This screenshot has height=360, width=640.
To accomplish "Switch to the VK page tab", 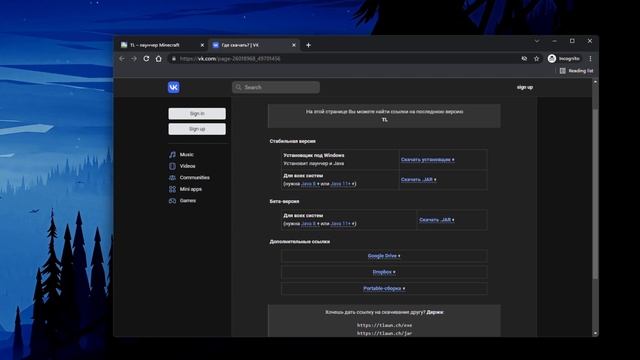I will 254,45.
